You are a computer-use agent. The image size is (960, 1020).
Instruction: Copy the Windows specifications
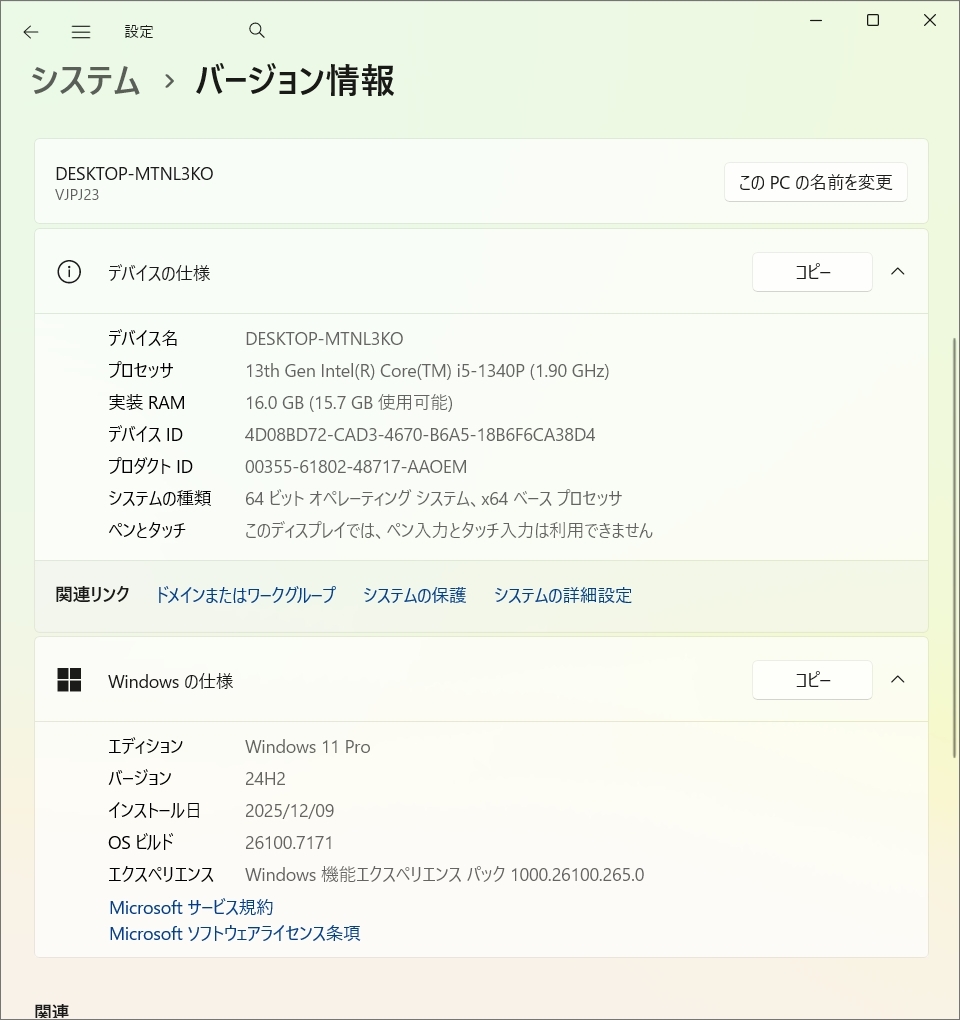811,679
